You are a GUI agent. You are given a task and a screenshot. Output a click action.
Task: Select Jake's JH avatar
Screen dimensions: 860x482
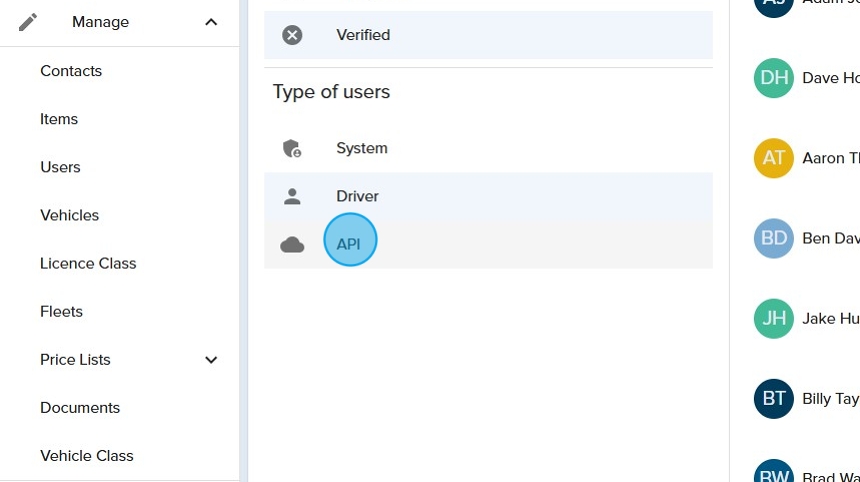click(773, 319)
